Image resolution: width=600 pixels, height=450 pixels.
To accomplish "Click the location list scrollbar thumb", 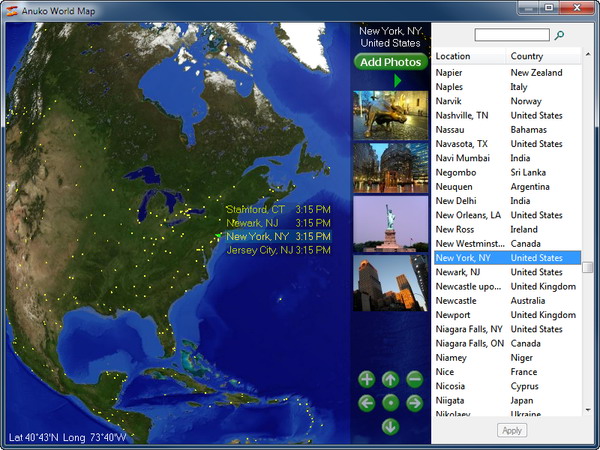I will click(x=588, y=267).
